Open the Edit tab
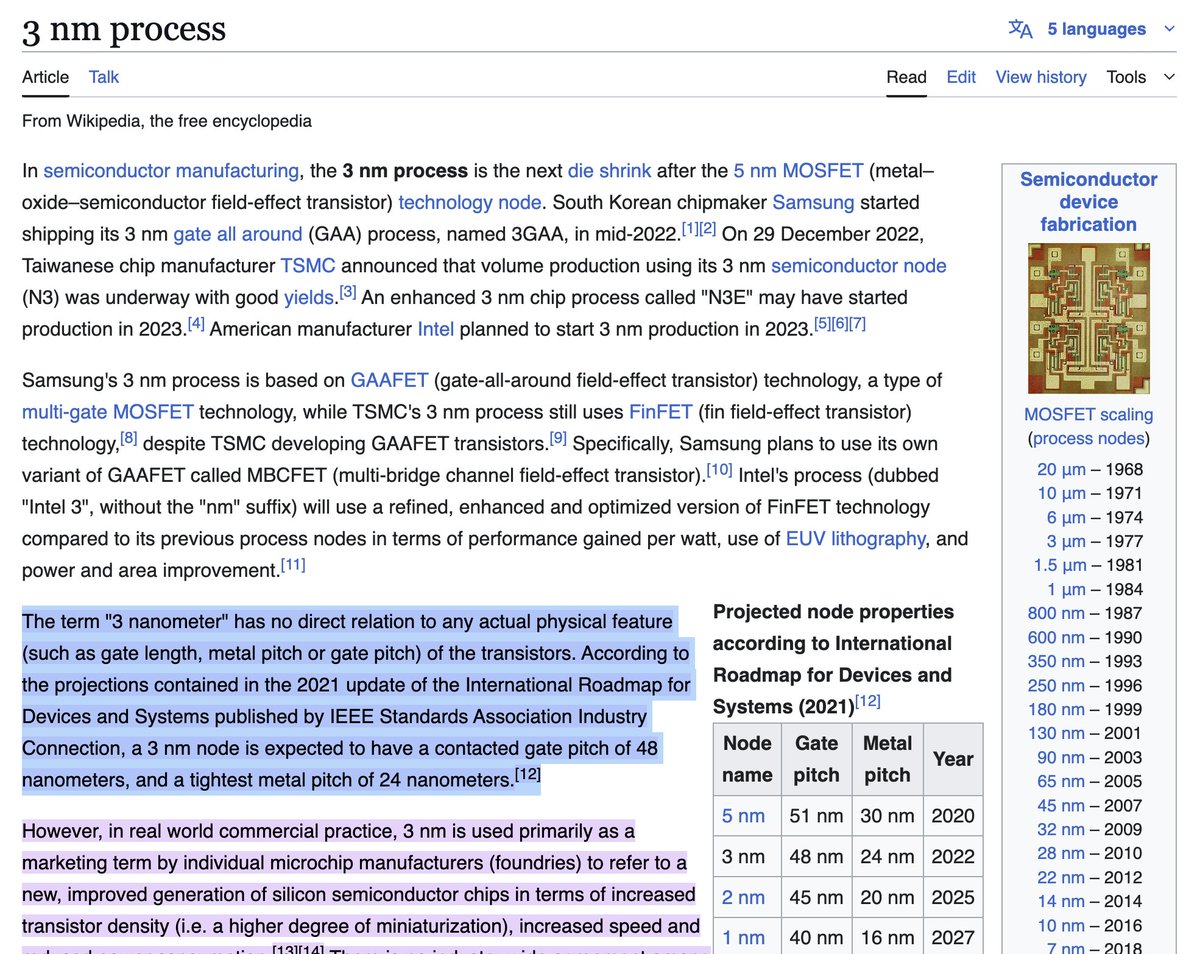Viewport: 1200px width, 954px height. point(961,77)
